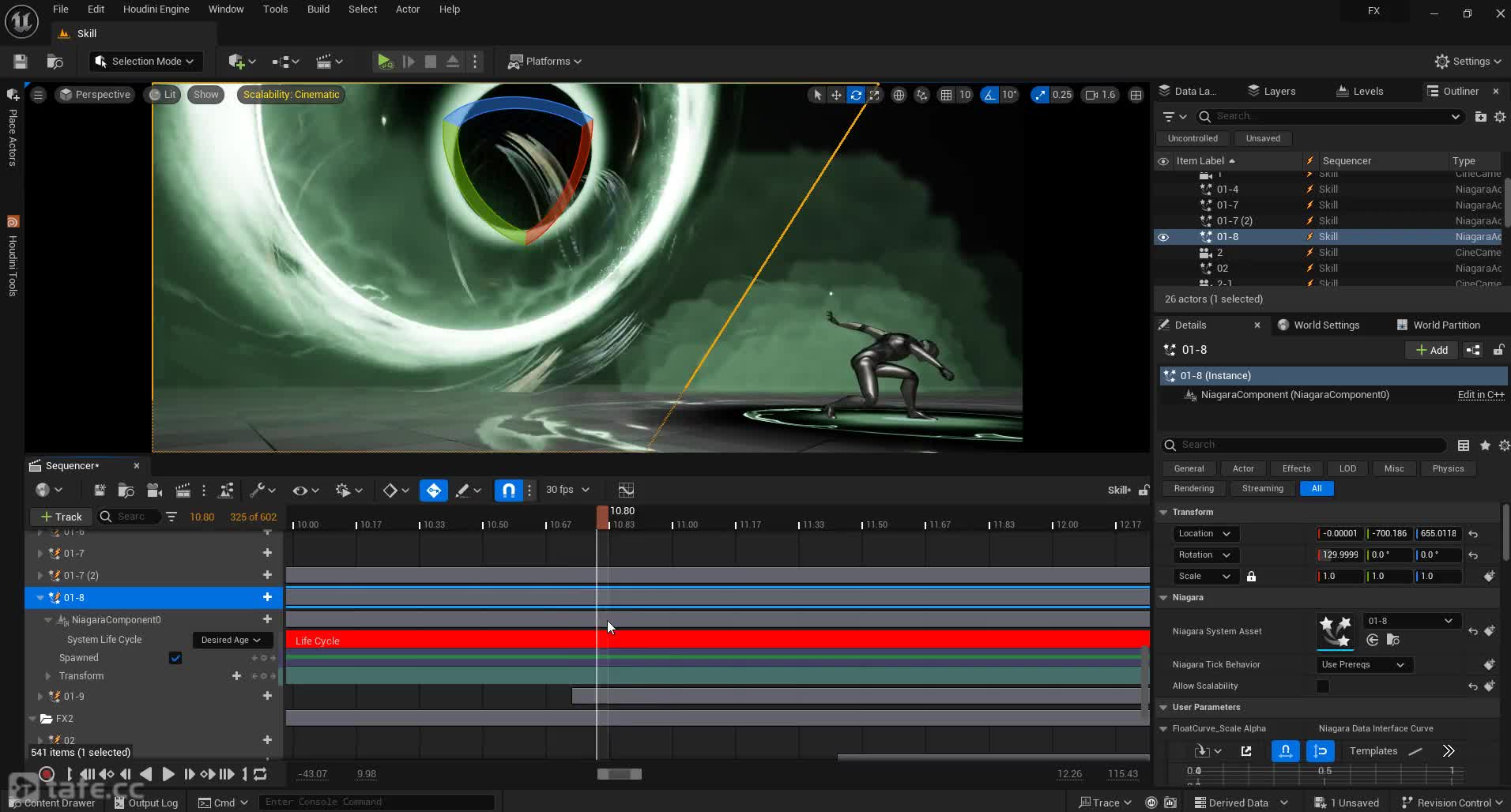1511x812 pixels.
Task: Toggle rotation angle snapping icon
Action: pyautogui.click(x=989, y=95)
